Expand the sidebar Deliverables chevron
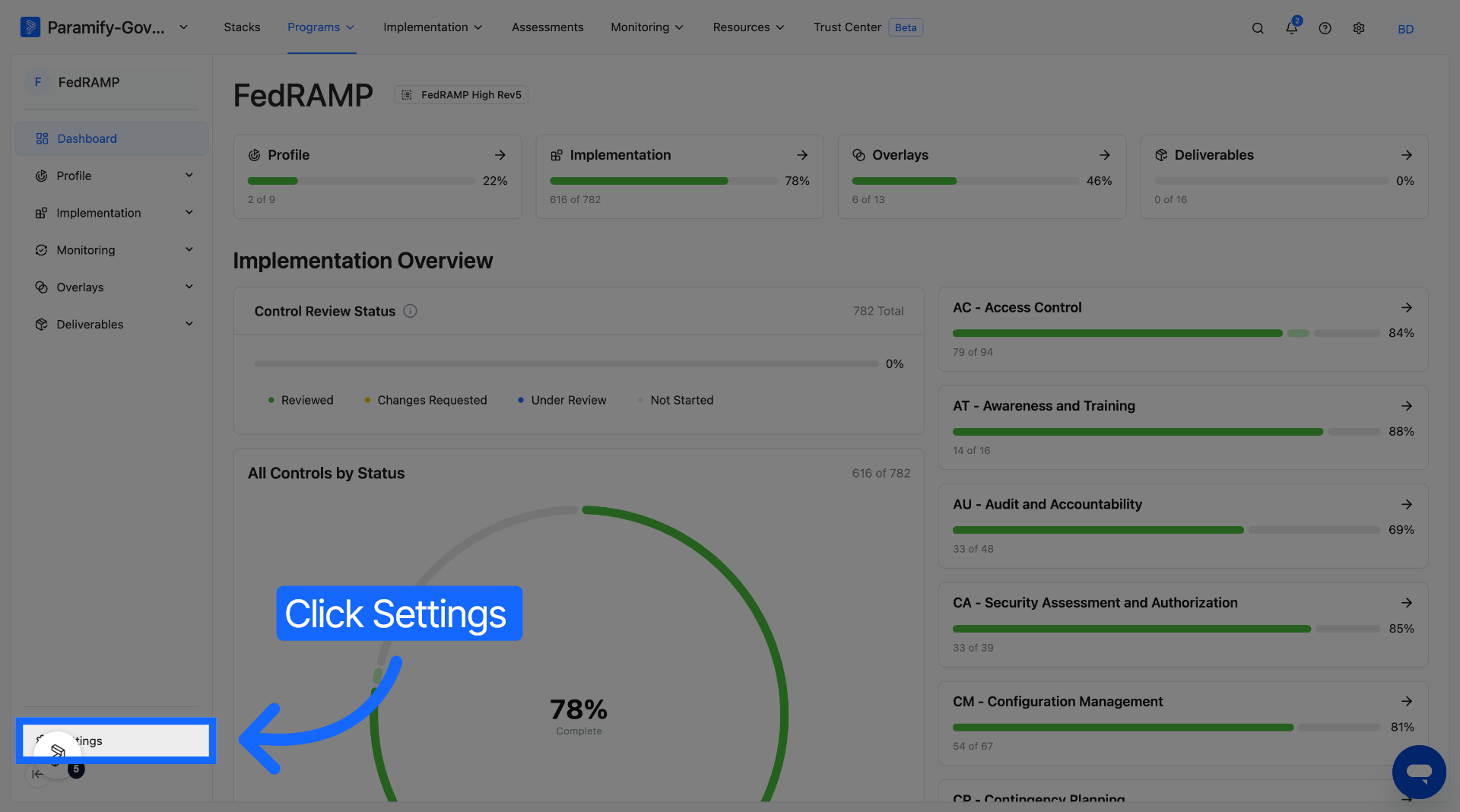 tap(189, 325)
